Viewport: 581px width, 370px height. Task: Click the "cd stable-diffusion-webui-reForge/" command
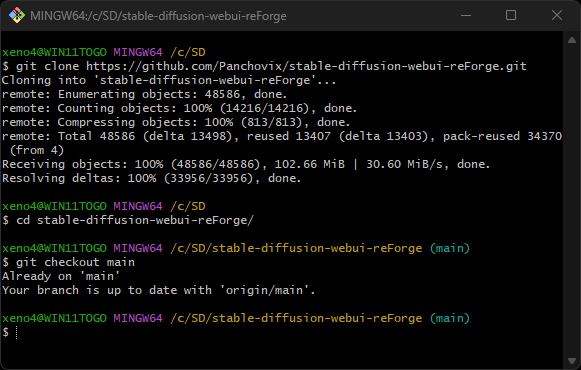click(135, 220)
